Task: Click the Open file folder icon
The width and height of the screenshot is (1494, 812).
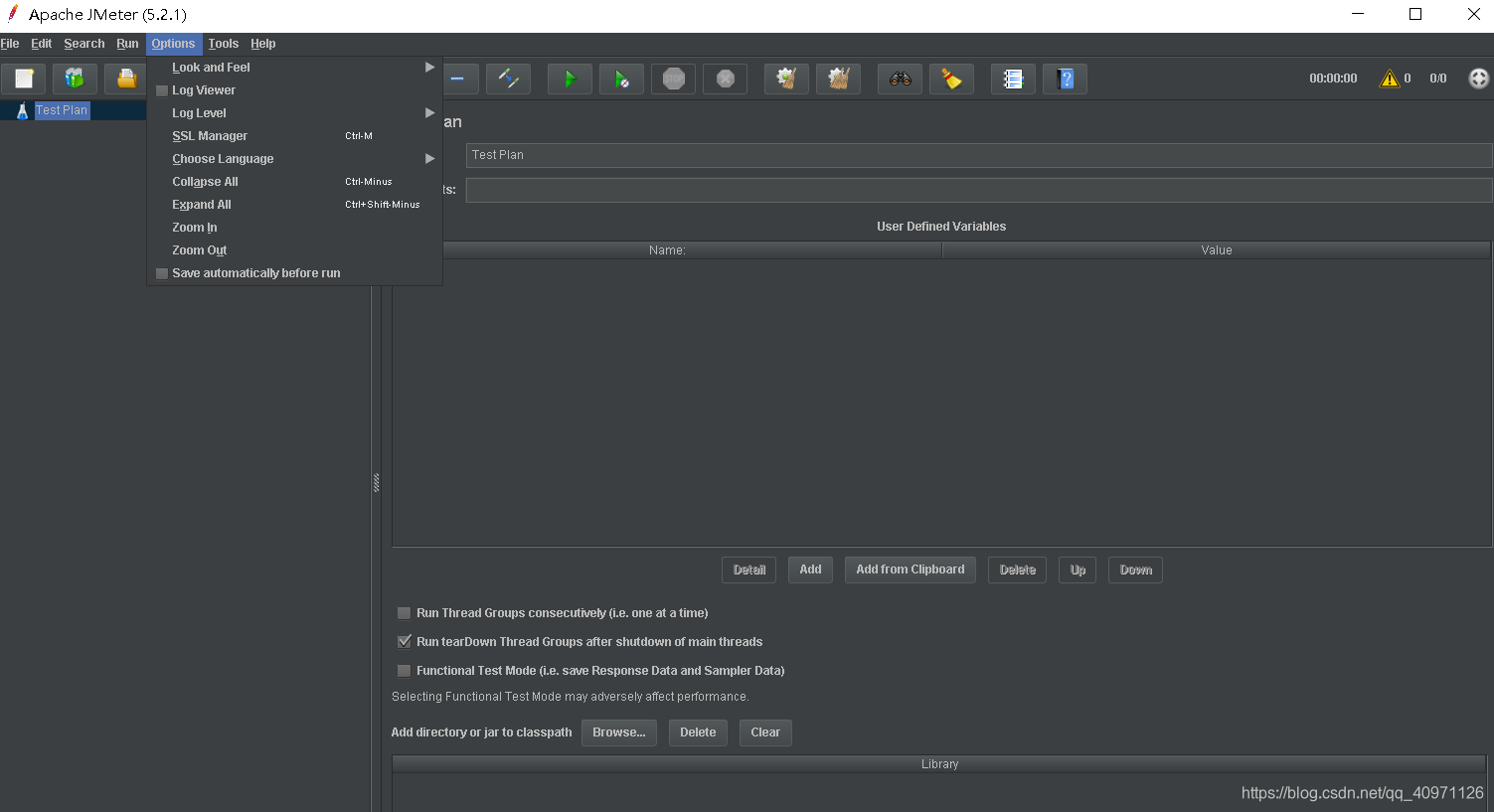Action: pyautogui.click(x=126, y=79)
